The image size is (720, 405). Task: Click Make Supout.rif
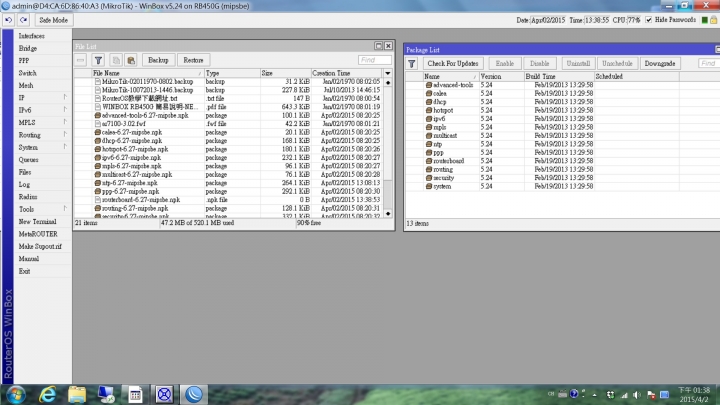point(40,246)
